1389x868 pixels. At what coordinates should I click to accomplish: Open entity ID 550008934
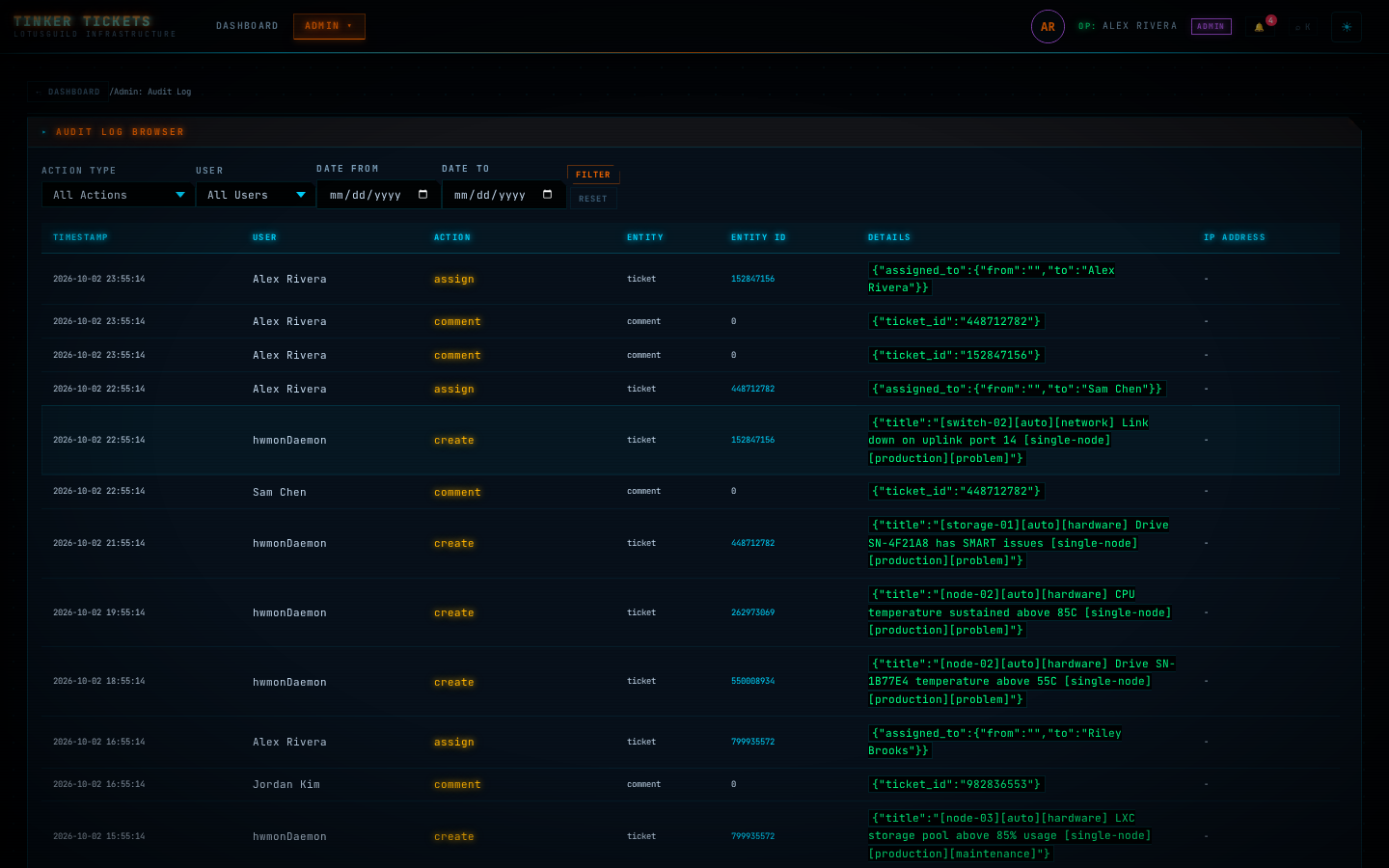(752, 681)
